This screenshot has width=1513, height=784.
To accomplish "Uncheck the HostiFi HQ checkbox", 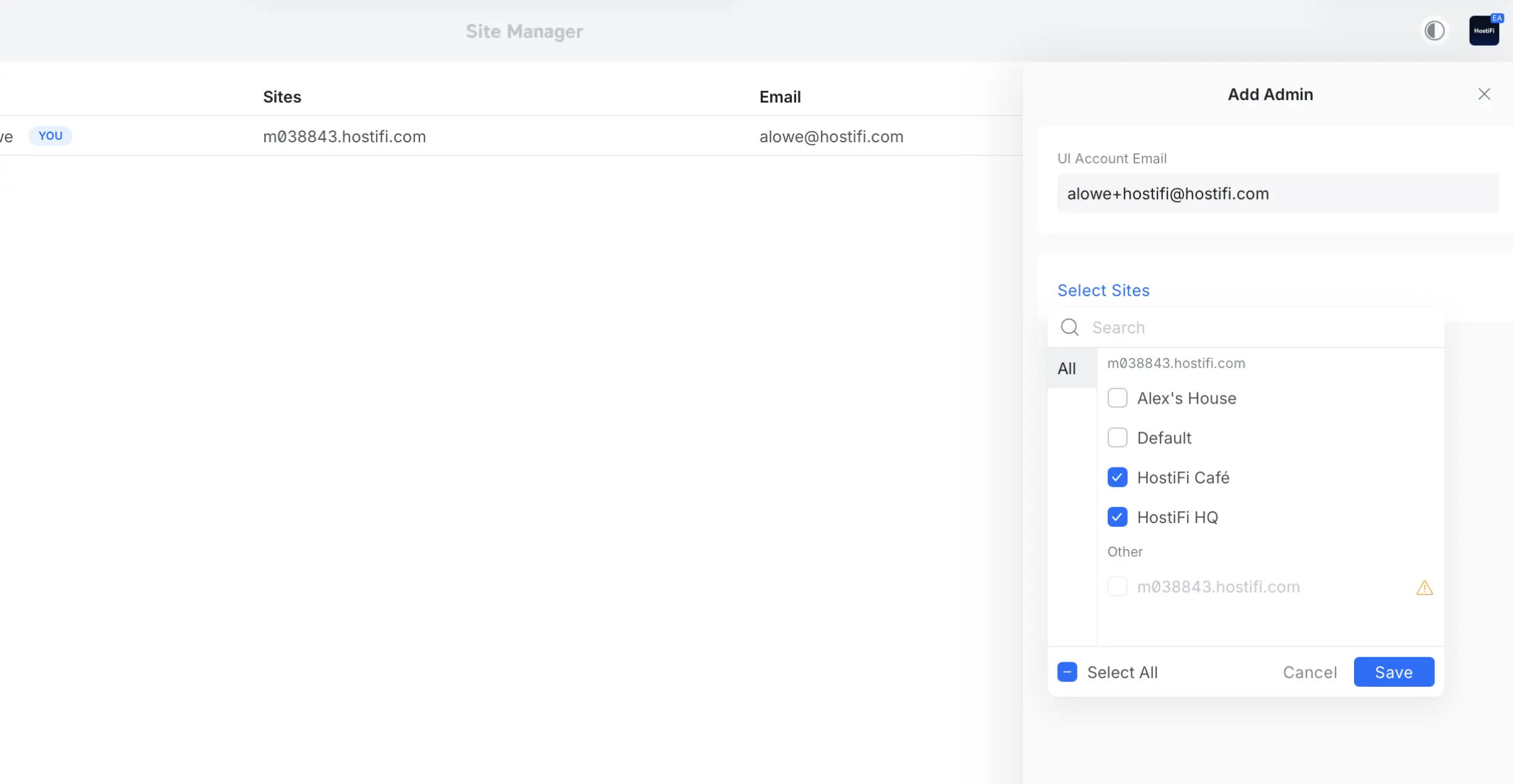I will pyautogui.click(x=1117, y=517).
